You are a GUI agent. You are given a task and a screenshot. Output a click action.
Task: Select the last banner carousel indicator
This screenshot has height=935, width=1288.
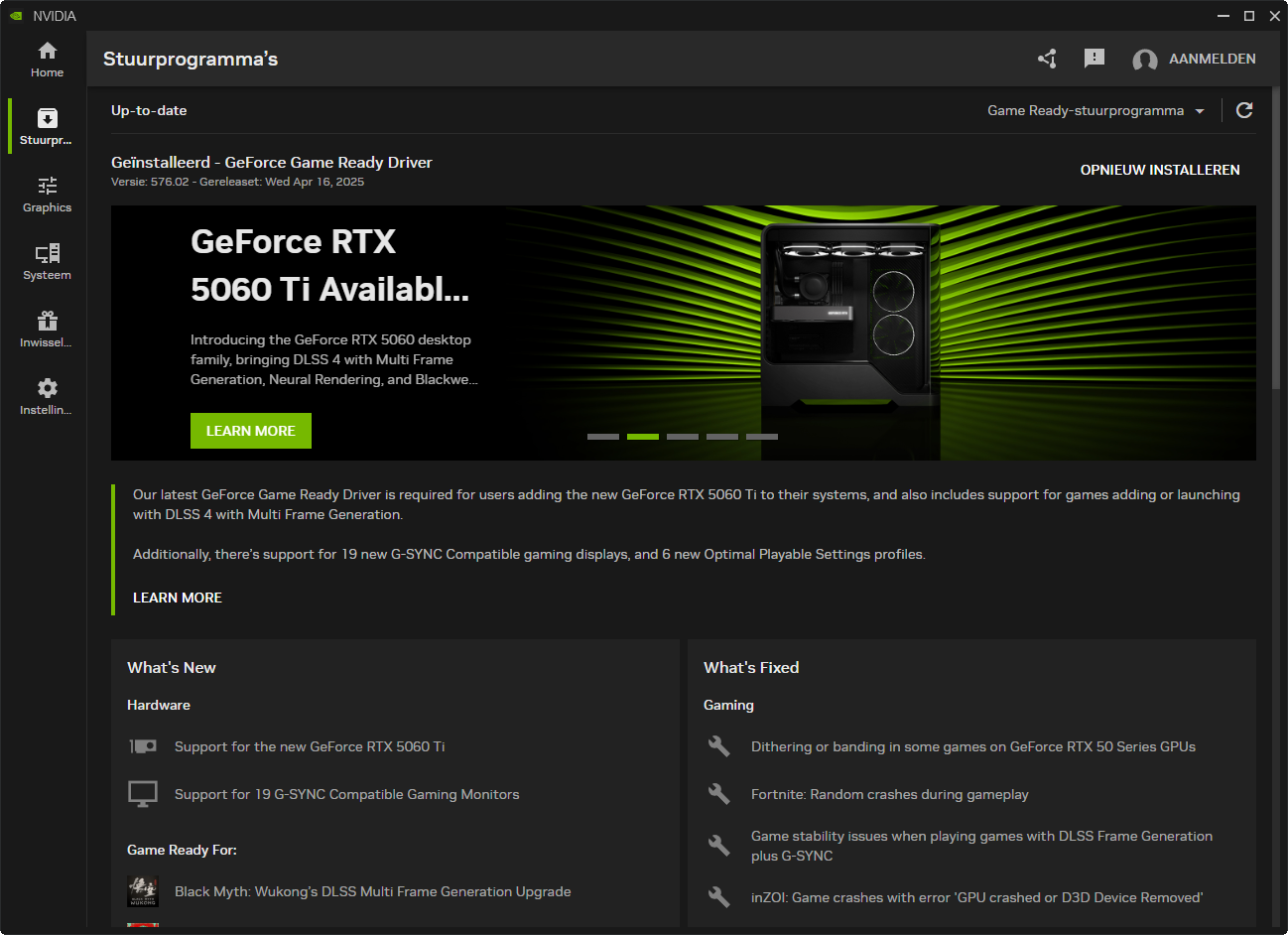point(762,437)
